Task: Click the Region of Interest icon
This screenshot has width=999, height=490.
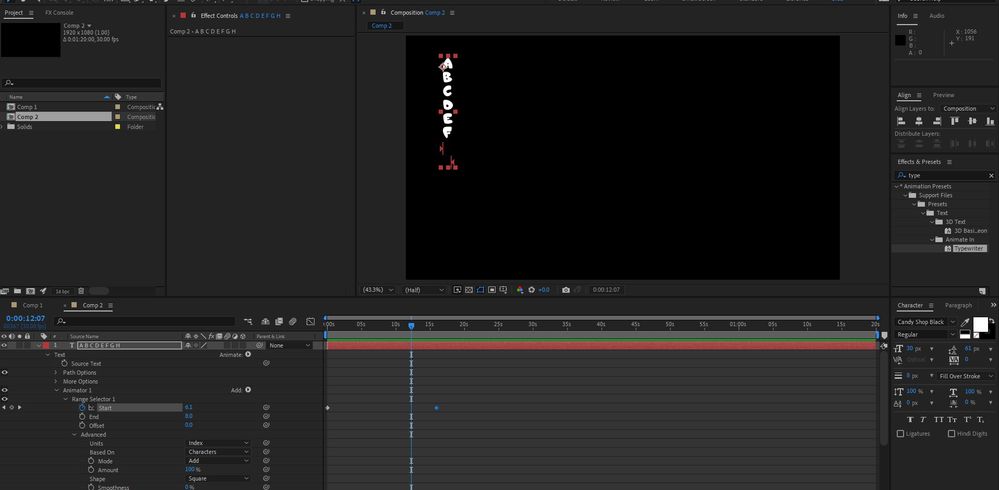Action: [492, 289]
